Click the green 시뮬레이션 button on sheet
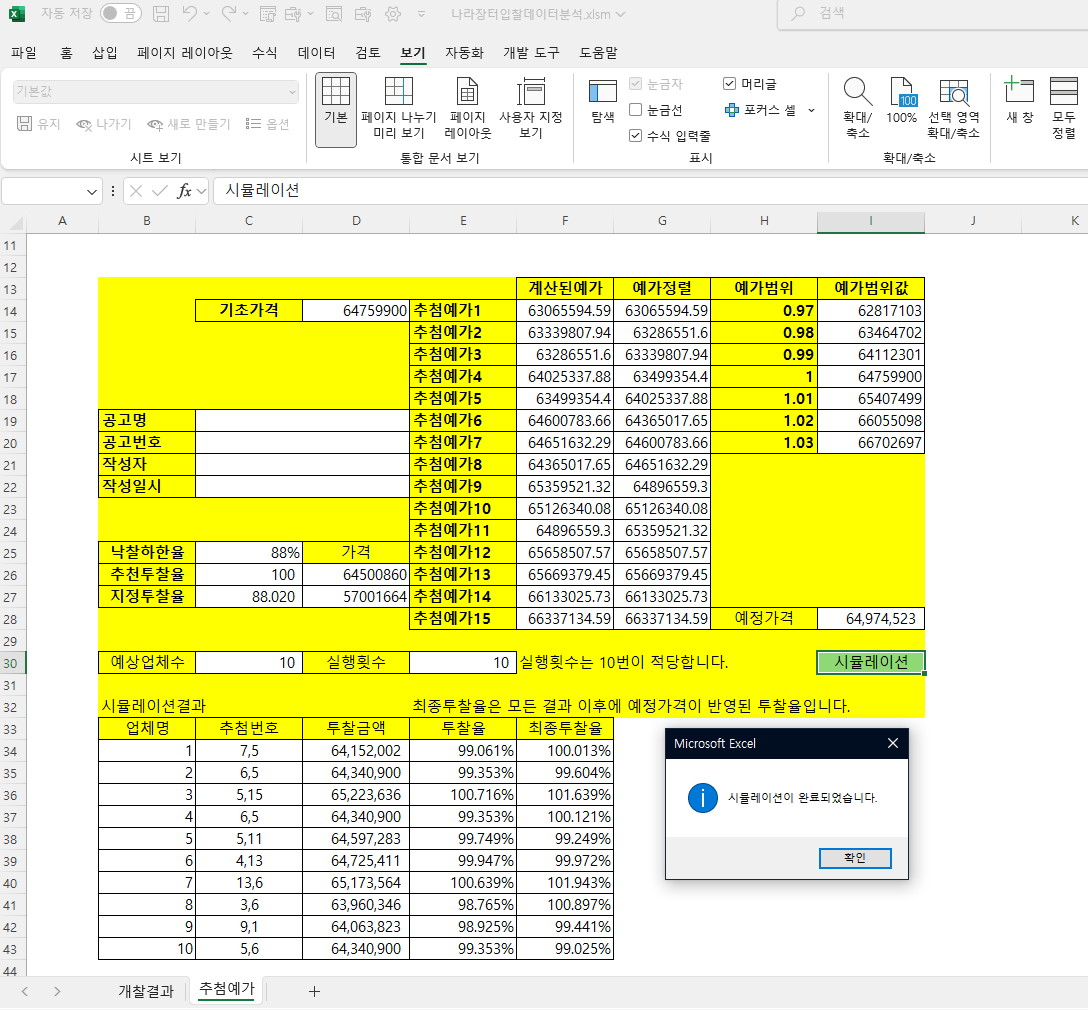Image resolution: width=1088 pixels, height=1010 pixels. (x=871, y=662)
